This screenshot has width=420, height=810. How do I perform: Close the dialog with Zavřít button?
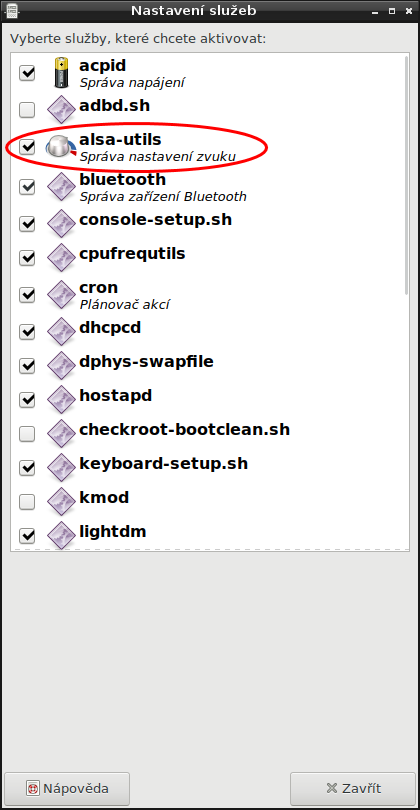353,789
